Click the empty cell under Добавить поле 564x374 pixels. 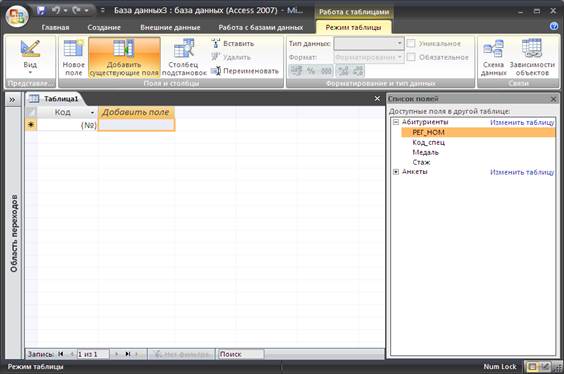[136, 125]
